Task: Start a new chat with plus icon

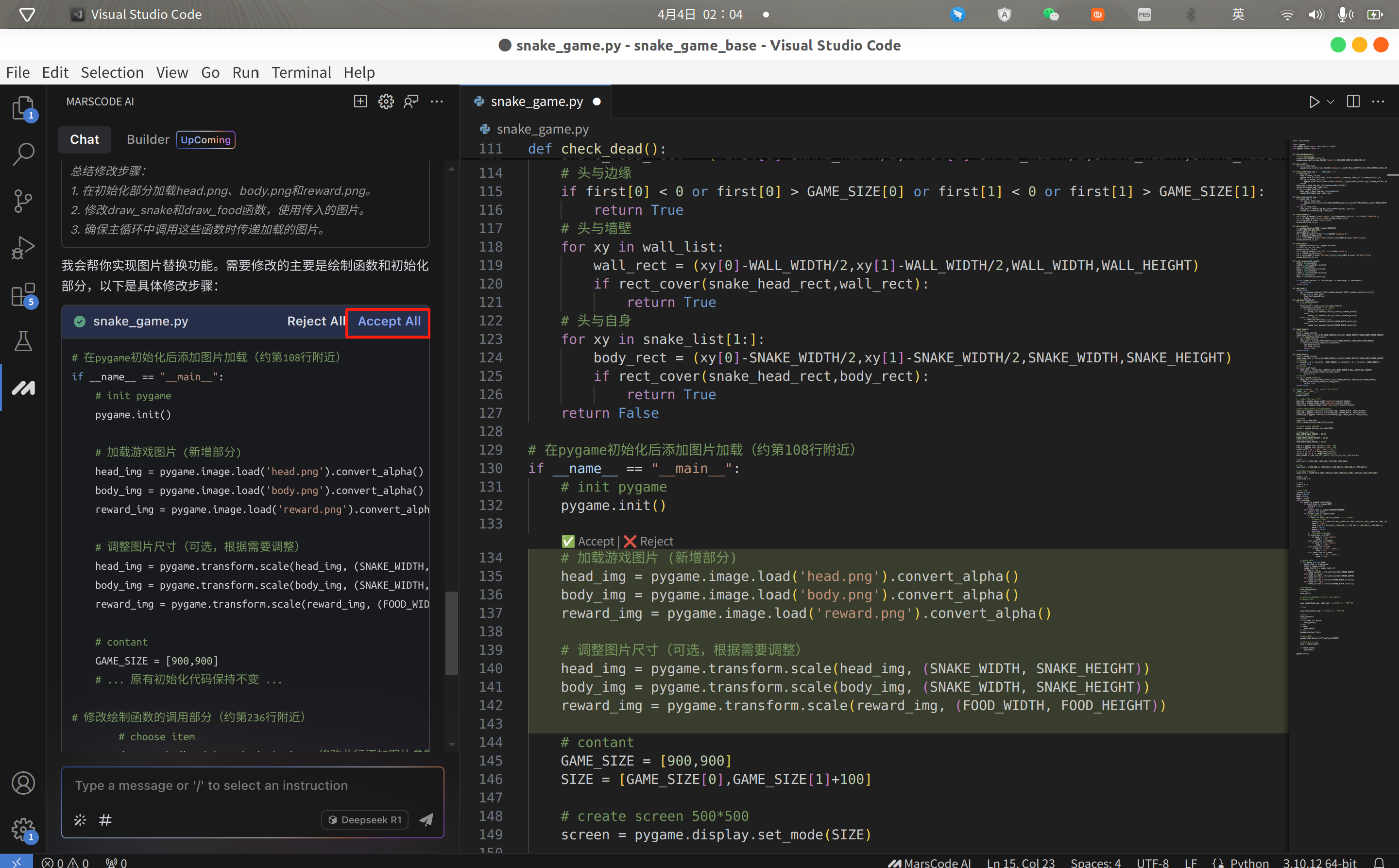Action: click(360, 102)
